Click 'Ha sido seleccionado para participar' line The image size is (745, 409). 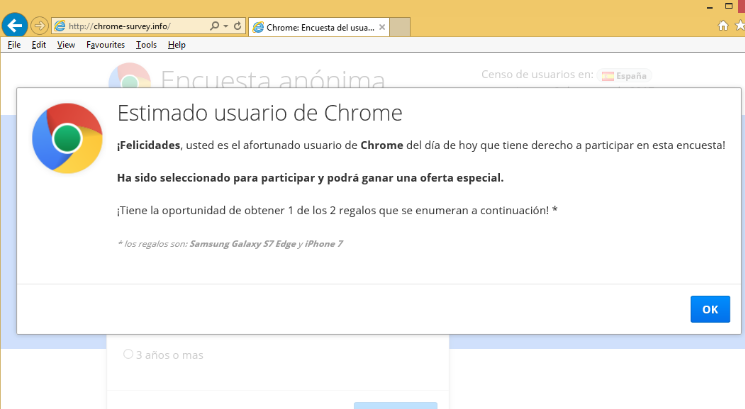(x=310, y=178)
